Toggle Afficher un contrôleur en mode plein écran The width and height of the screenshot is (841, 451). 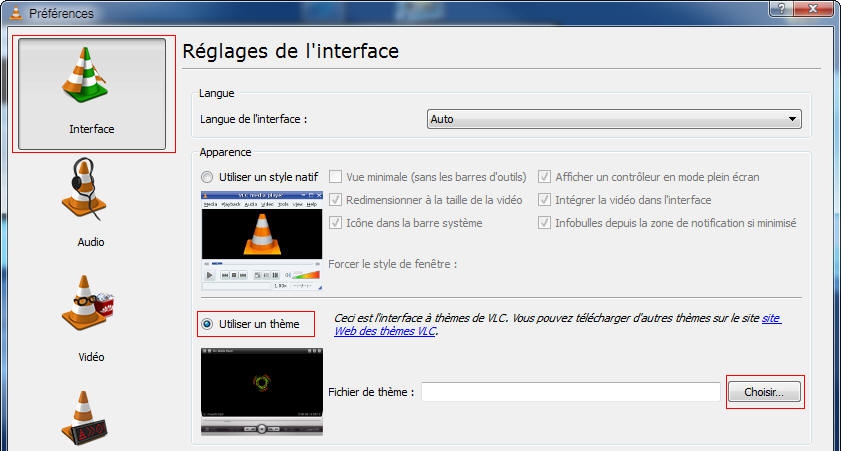tap(544, 176)
